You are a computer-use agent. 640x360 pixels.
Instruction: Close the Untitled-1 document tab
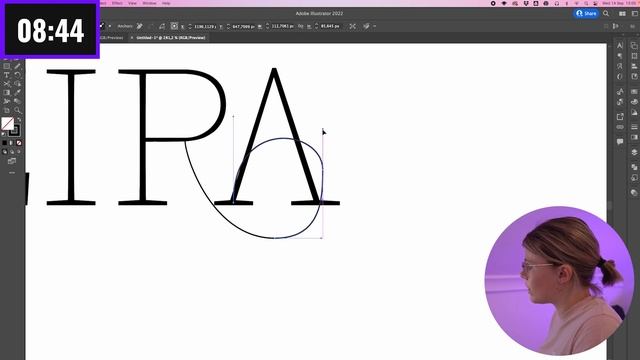(132, 38)
